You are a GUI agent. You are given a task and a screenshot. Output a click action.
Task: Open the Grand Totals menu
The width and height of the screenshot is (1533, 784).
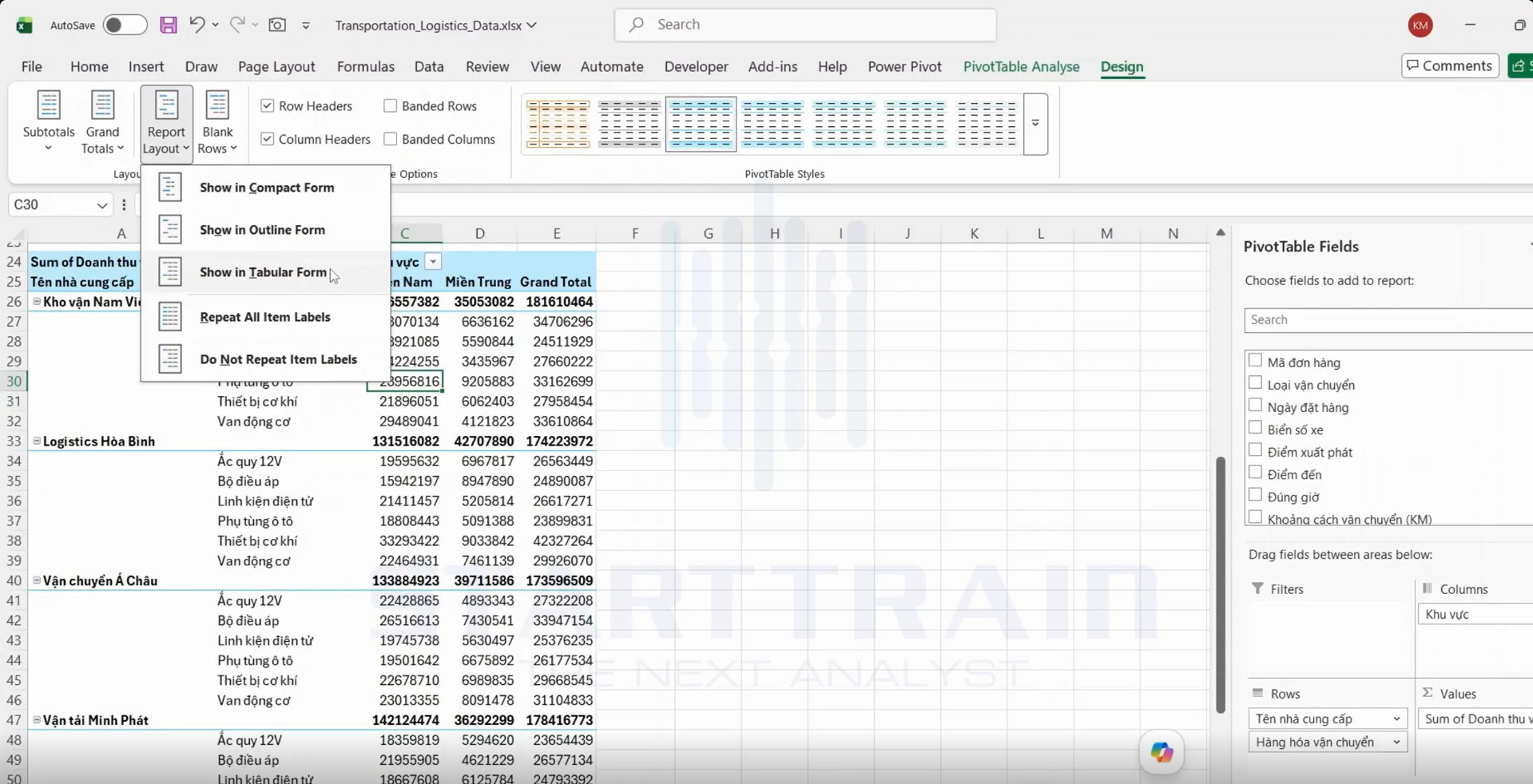click(x=102, y=122)
